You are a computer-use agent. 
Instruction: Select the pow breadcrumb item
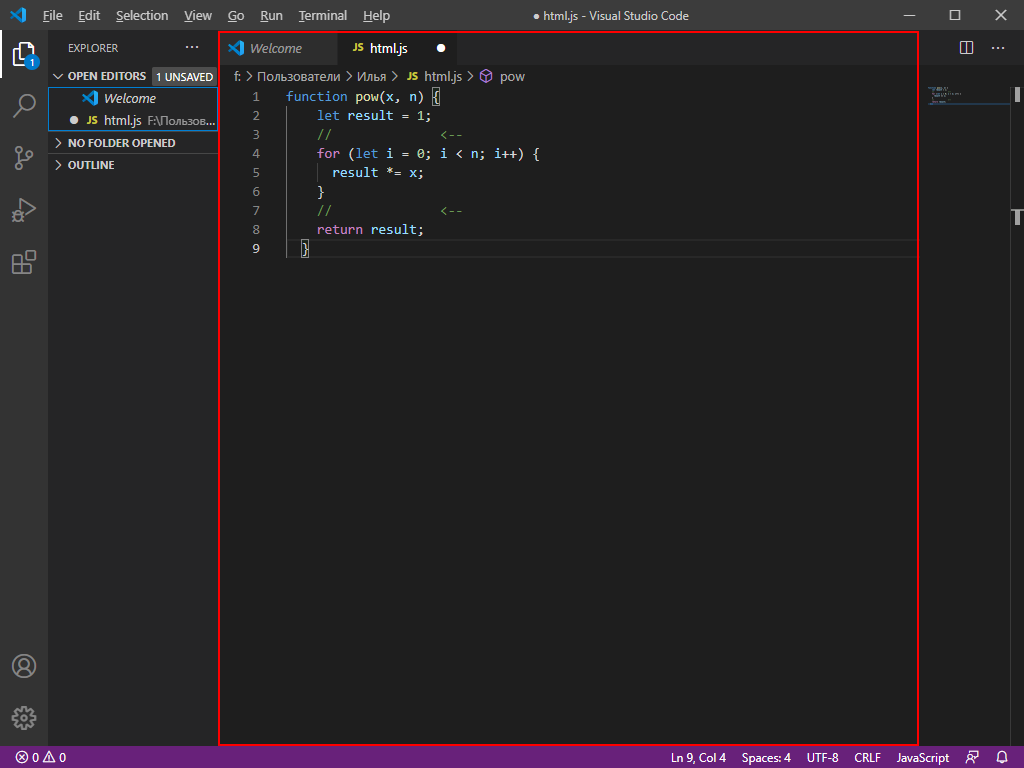pos(512,76)
